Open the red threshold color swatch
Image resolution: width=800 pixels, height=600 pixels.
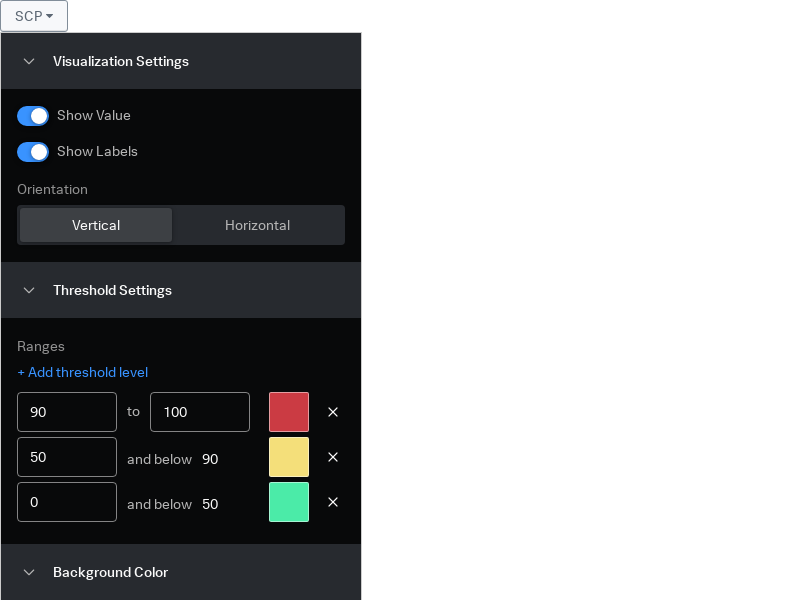click(x=289, y=412)
